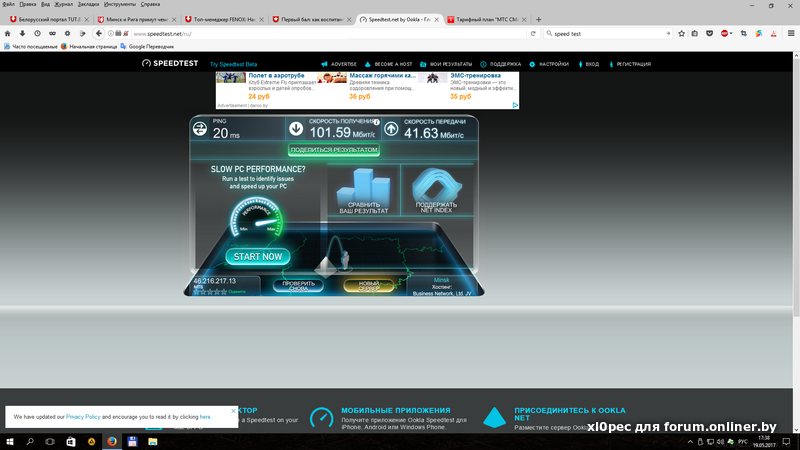This screenshot has height=450, width=800.
Task: Open the AdChoices icon on the ad banner
Action: [515, 105]
